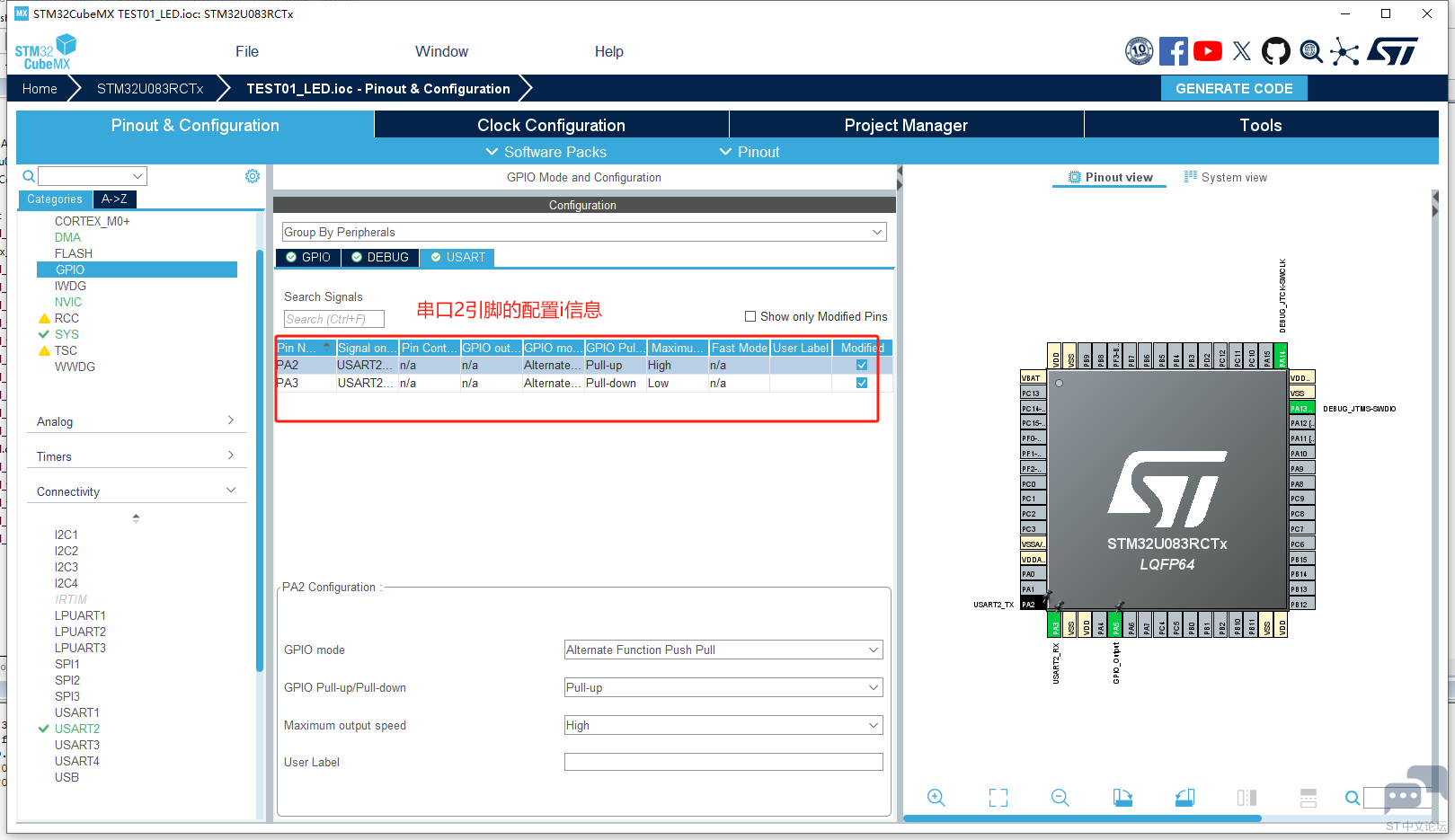Switch to System view
Screen dimensions: 1455x840
[1225, 177]
